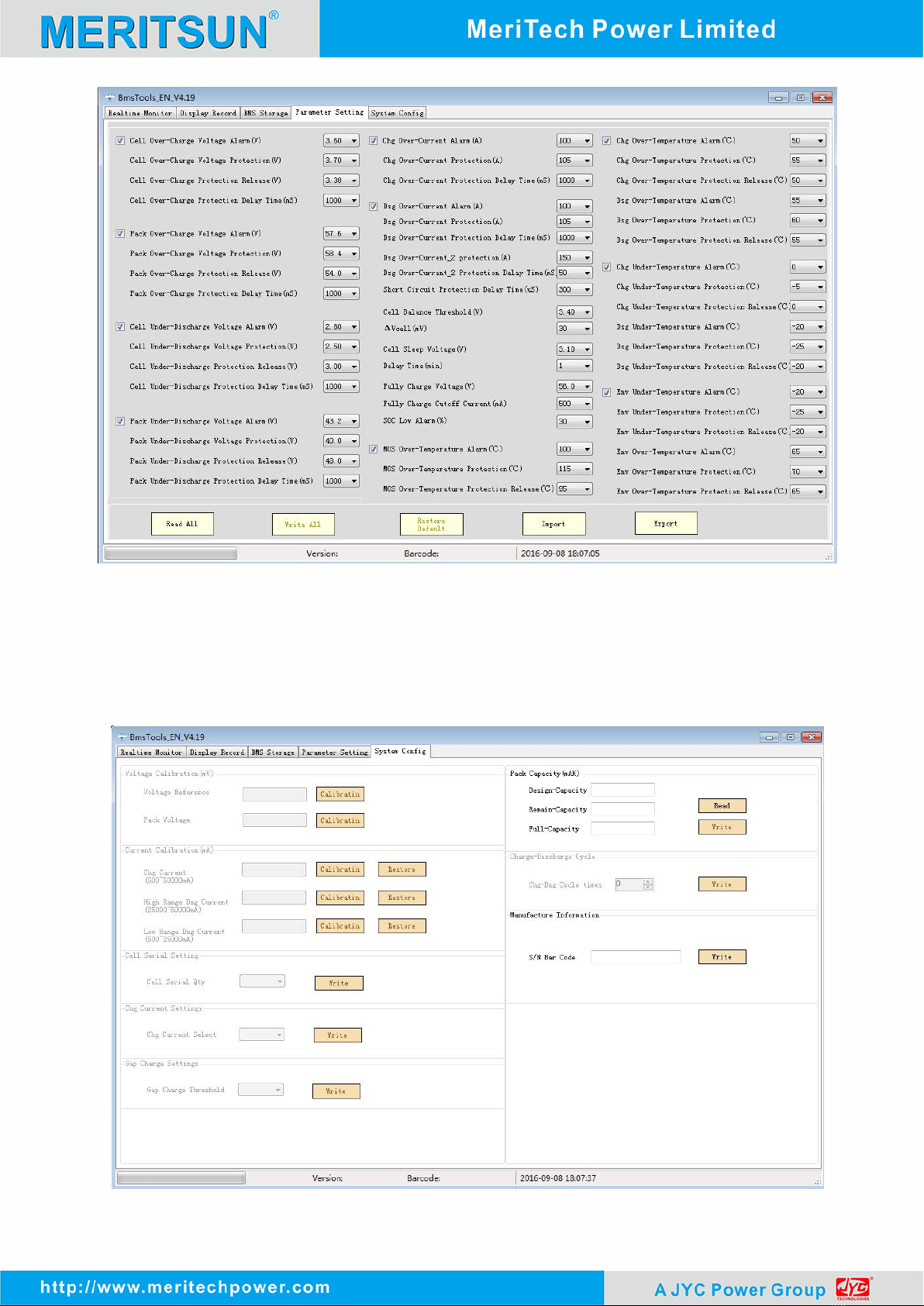This screenshot has width=924, height=1306.
Task: Click the Voltage Reference input field
Action: coord(274,794)
